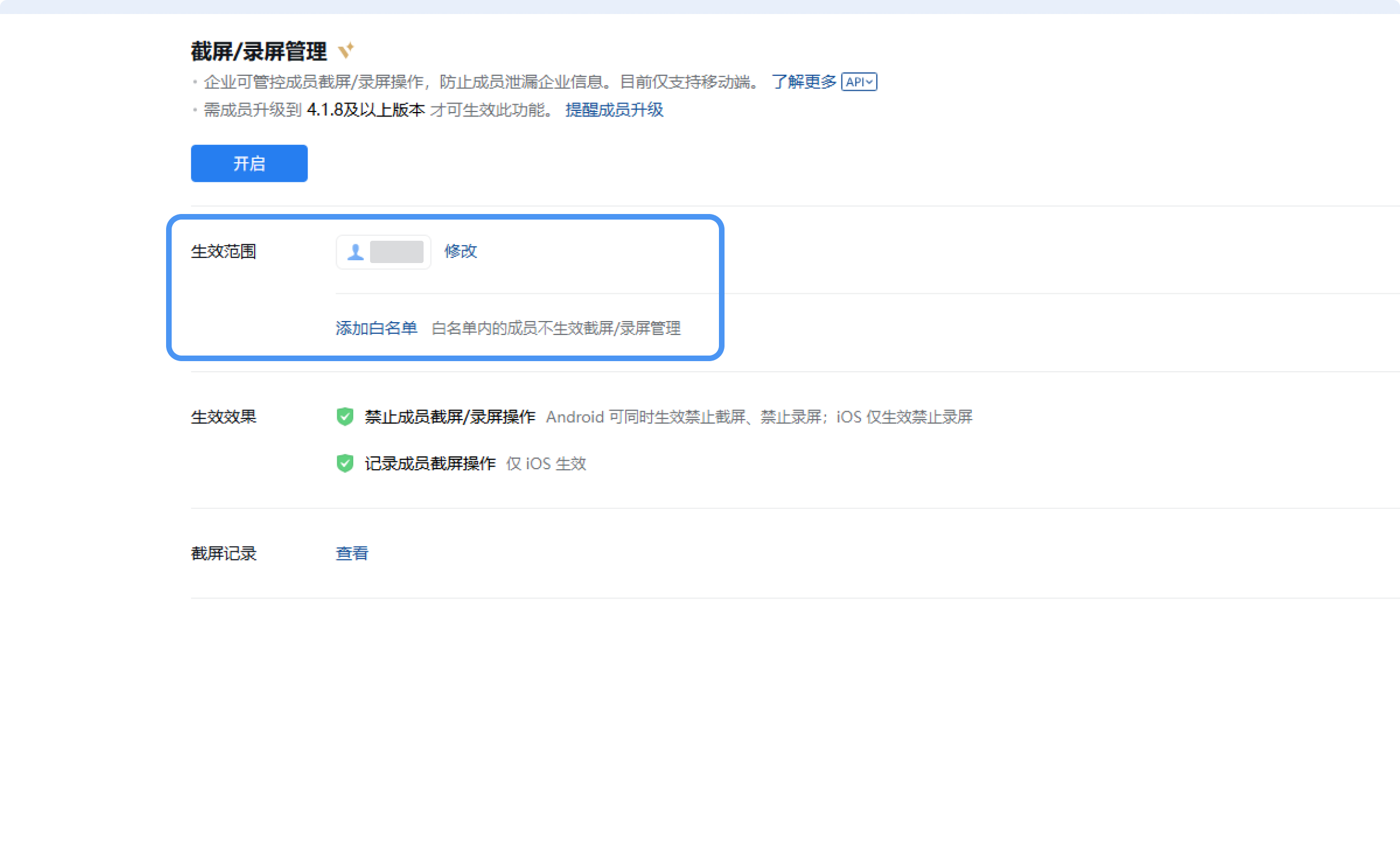Click 修改 next to 生效范围
1400x856 pixels.
pos(460,251)
